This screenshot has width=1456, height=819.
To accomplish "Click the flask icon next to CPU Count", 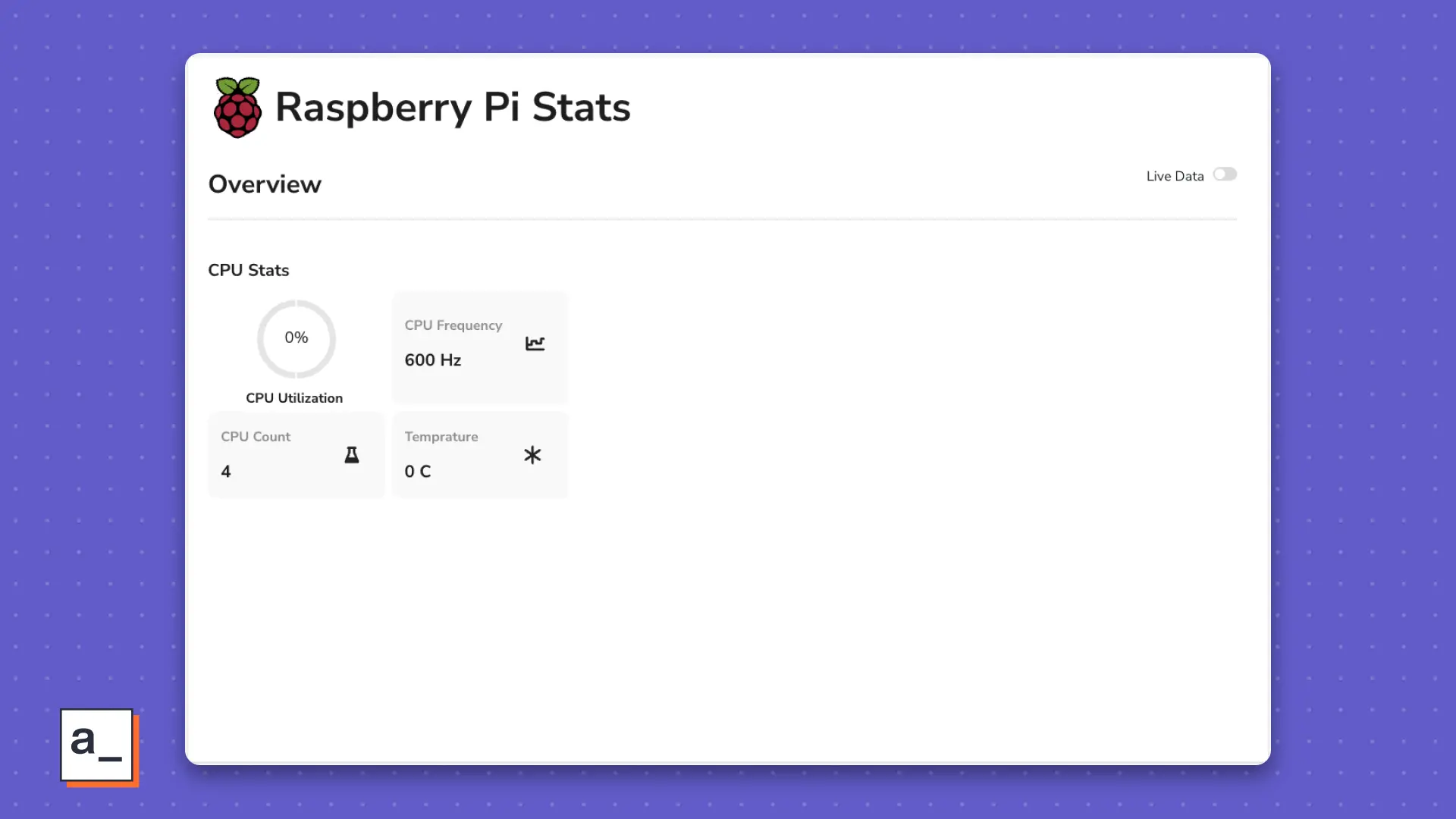I will [x=351, y=454].
